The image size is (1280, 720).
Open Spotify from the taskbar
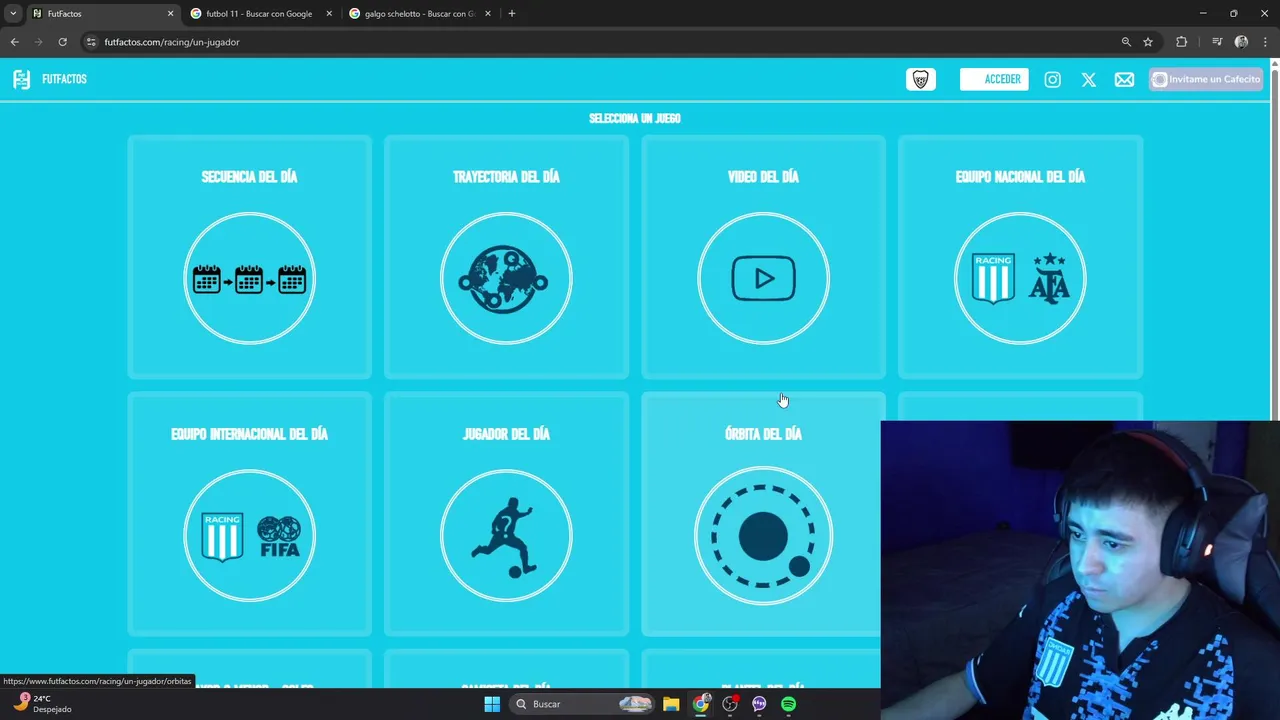tap(788, 704)
